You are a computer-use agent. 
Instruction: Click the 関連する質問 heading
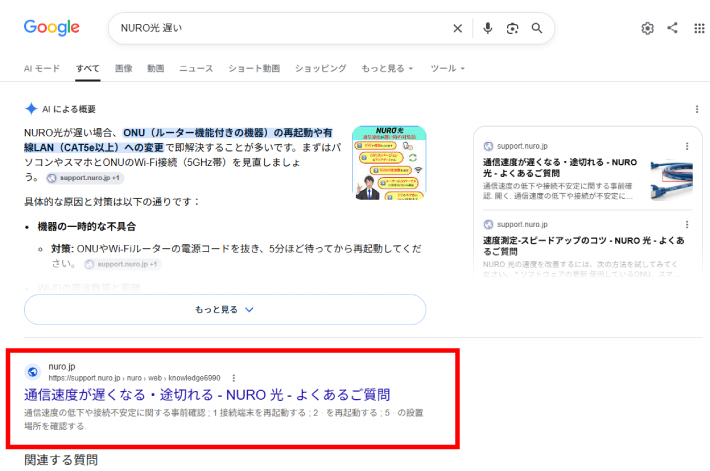[x=61, y=460]
